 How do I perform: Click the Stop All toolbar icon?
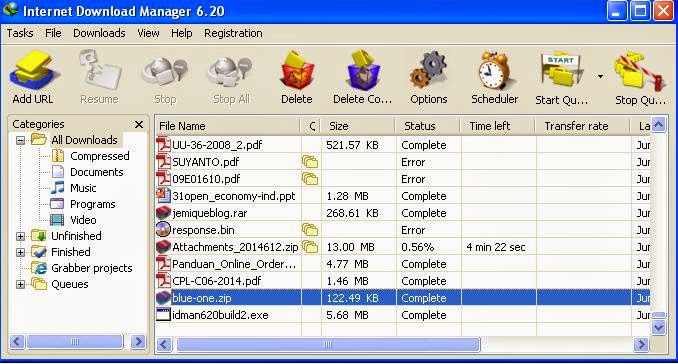tap(230, 73)
